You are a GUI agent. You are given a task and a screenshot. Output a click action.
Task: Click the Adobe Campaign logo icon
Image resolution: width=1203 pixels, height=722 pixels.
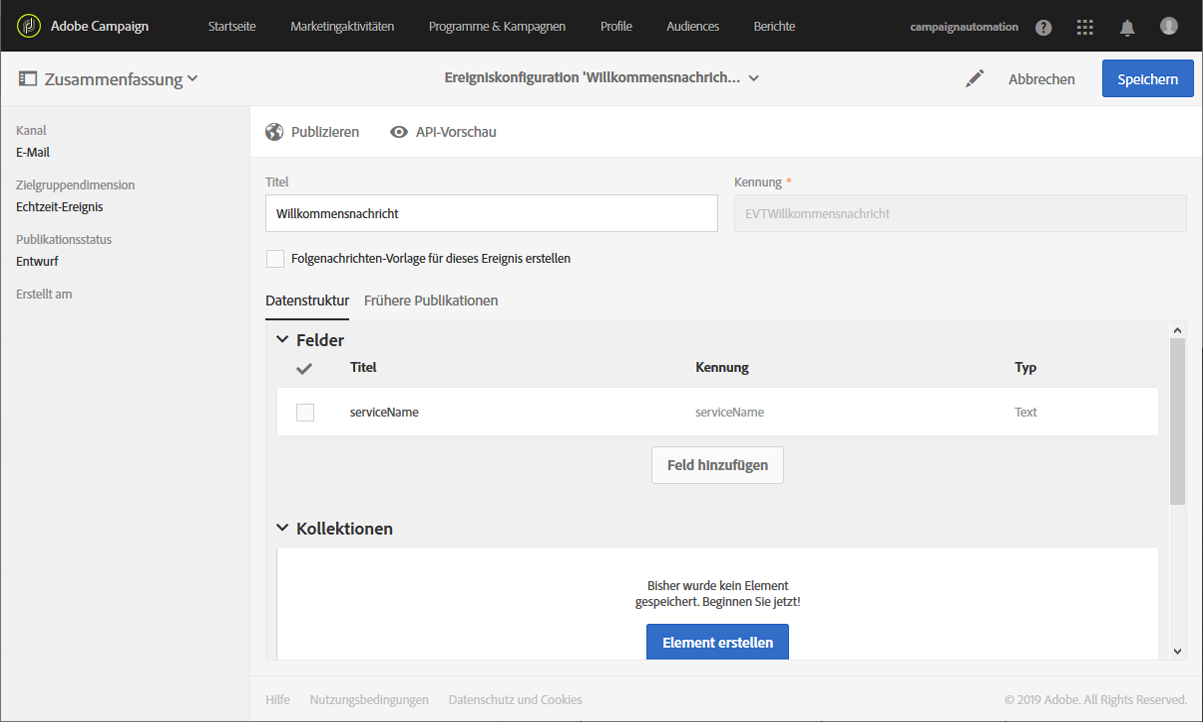click(x=29, y=26)
